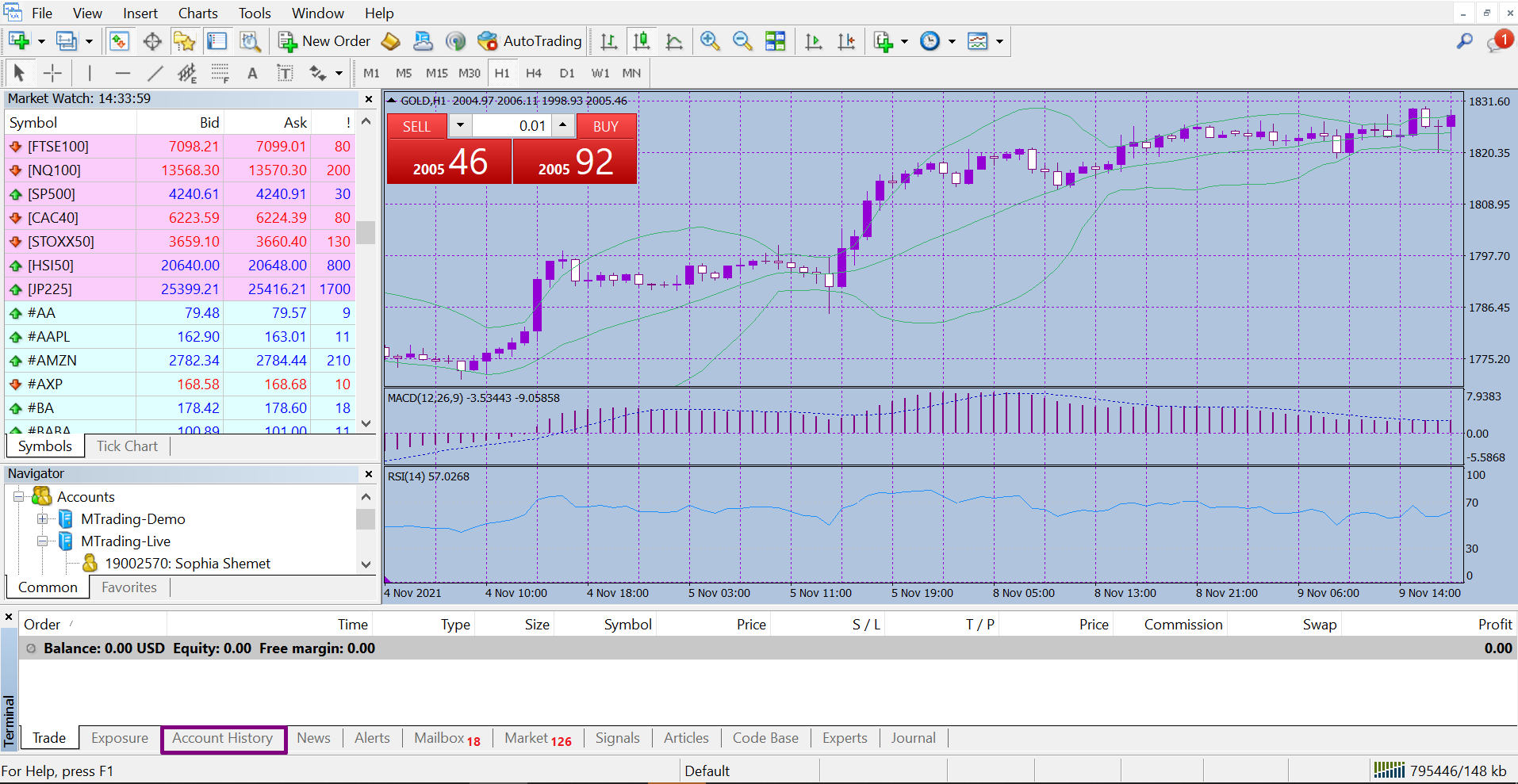The image size is (1518, 784).
Task: Click the Signals radar icon
Action: (x=455, y=41)
